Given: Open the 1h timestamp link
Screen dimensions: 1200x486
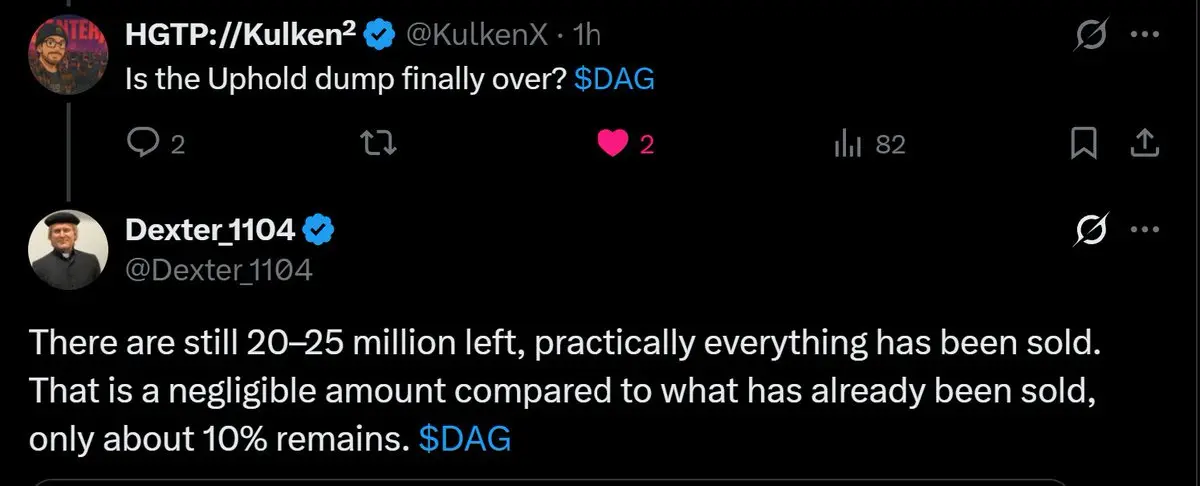Looking at the screenshot, I should tap(585, 35).
